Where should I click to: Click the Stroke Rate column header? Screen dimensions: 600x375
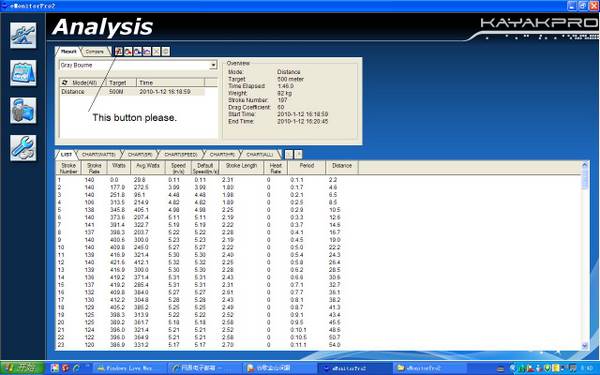[x=94, y=168]
